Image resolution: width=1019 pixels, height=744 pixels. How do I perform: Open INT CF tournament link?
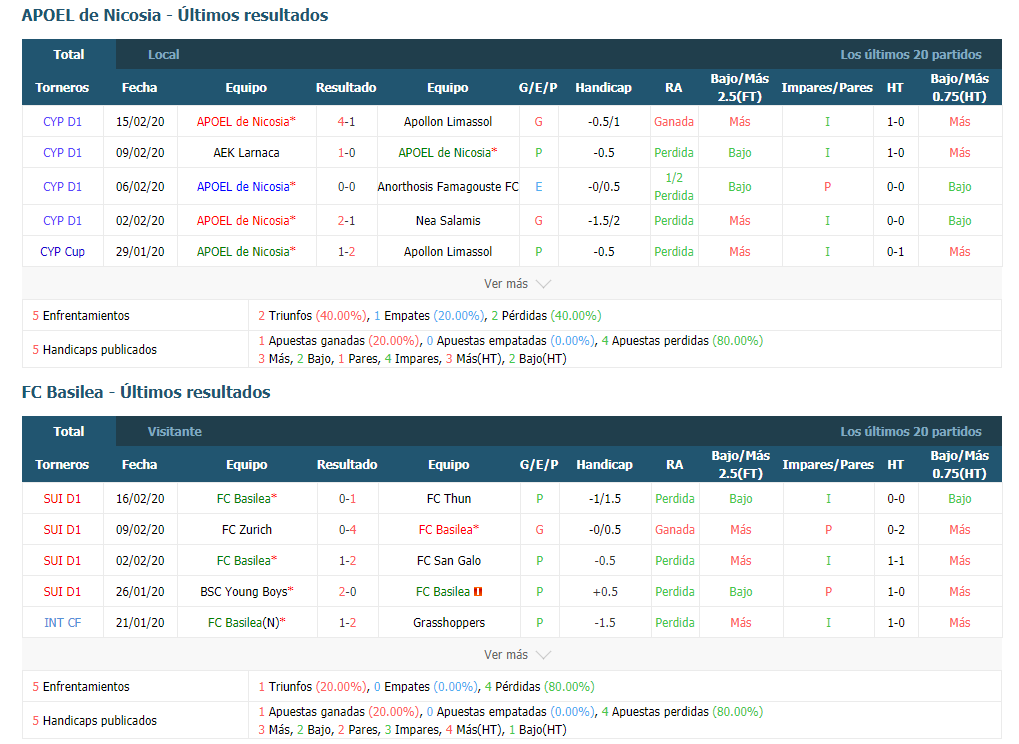pos(62,622)
